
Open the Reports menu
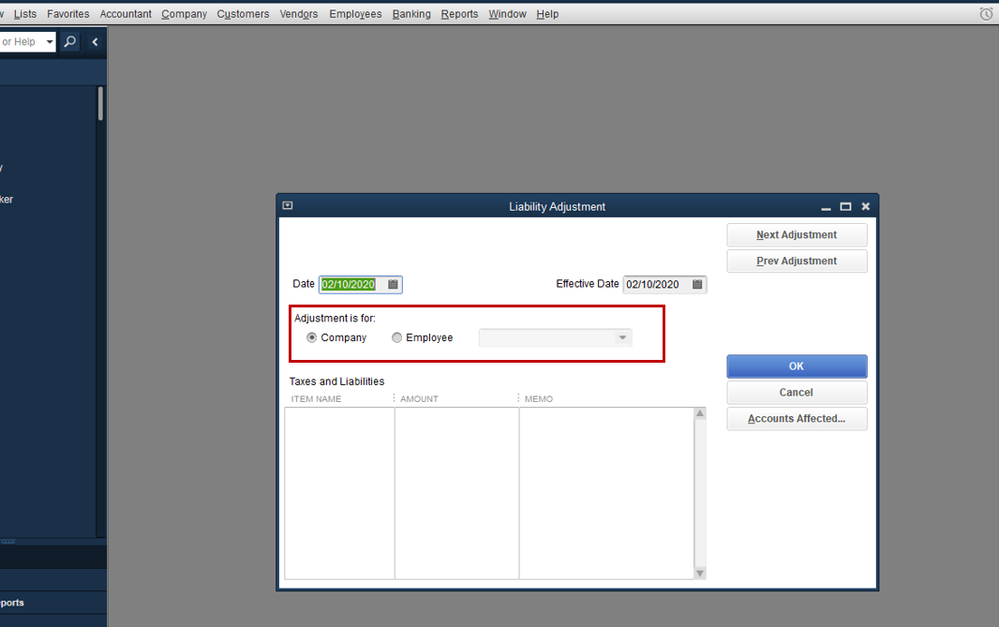[459, 14]
